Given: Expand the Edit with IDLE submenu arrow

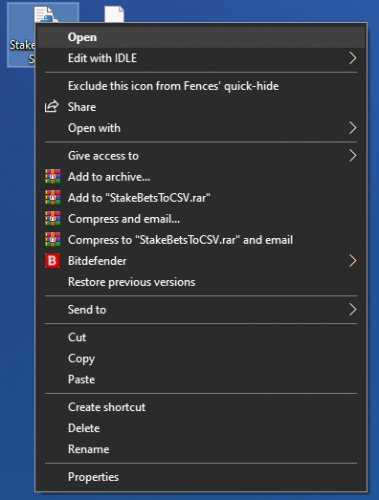Looking at the screenshot, I should (352, 58).
